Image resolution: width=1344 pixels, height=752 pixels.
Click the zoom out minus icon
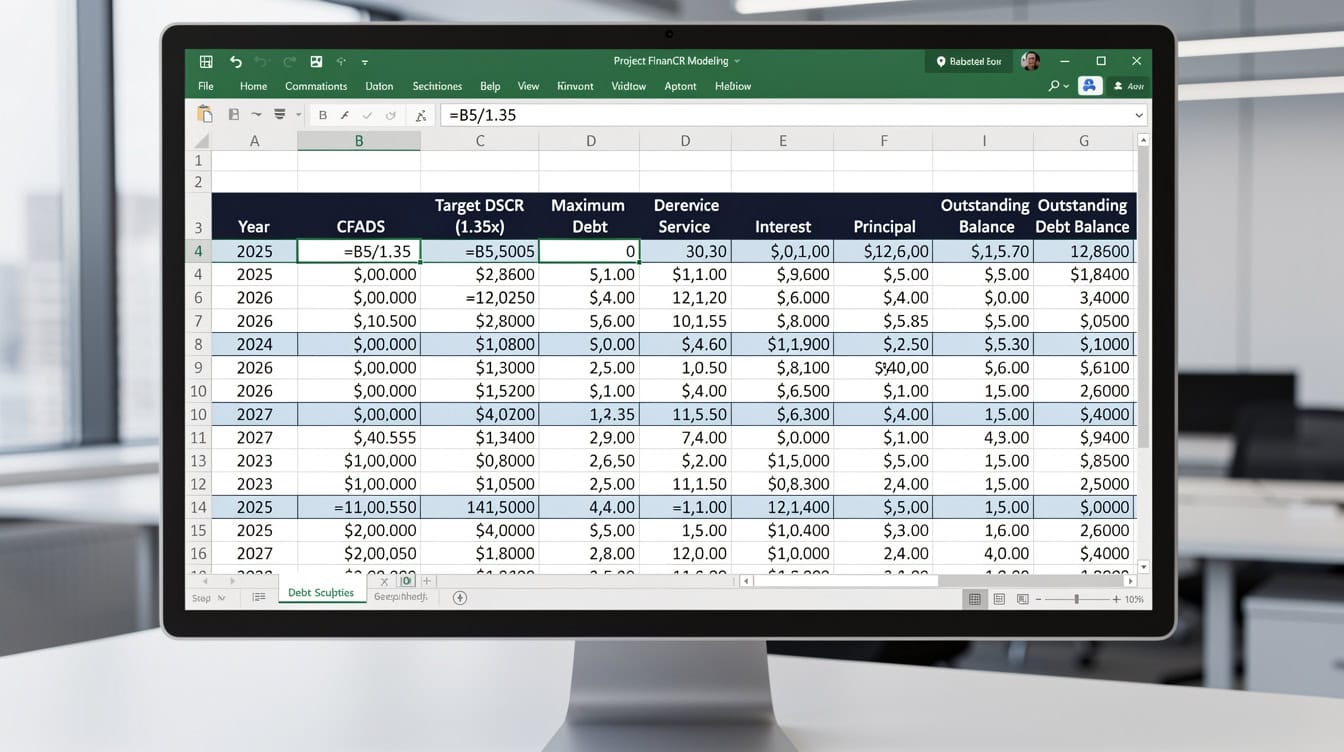click(x=1038, y=599)
